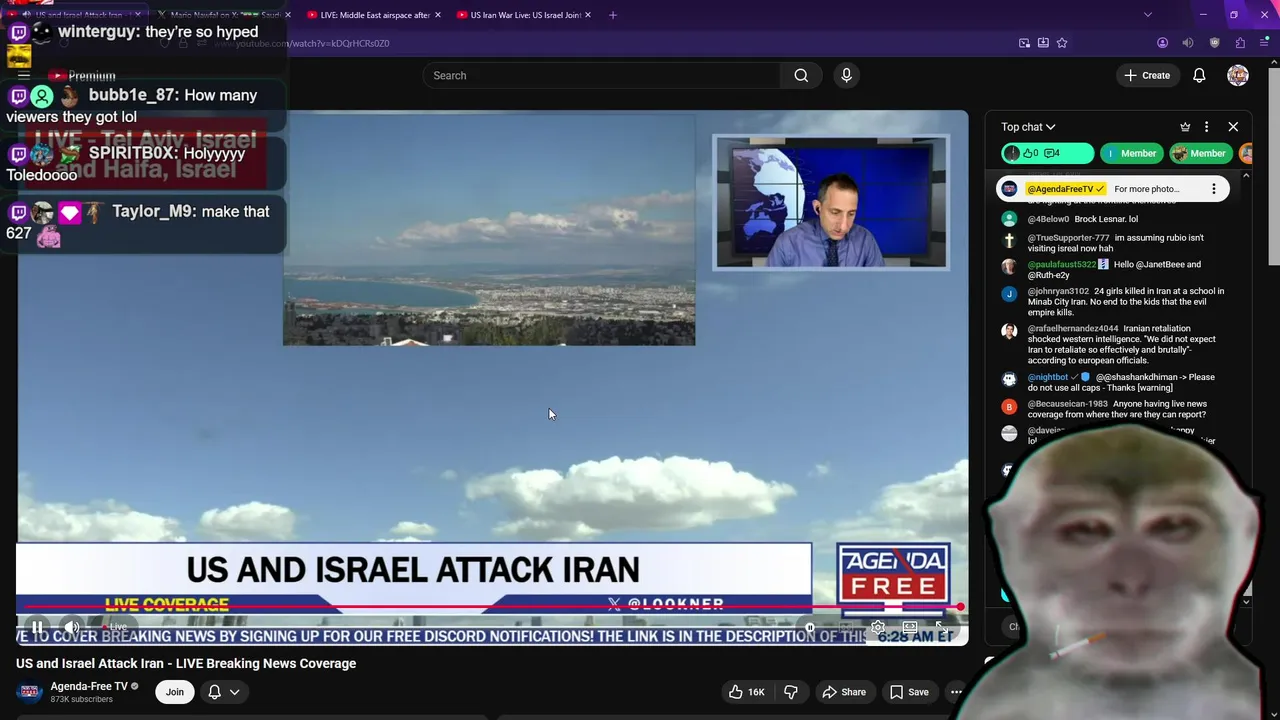Toggle autoplay switch in player controls
Image resolution: width=1280 pixels, height=720 pixels.
coord(810,628)
